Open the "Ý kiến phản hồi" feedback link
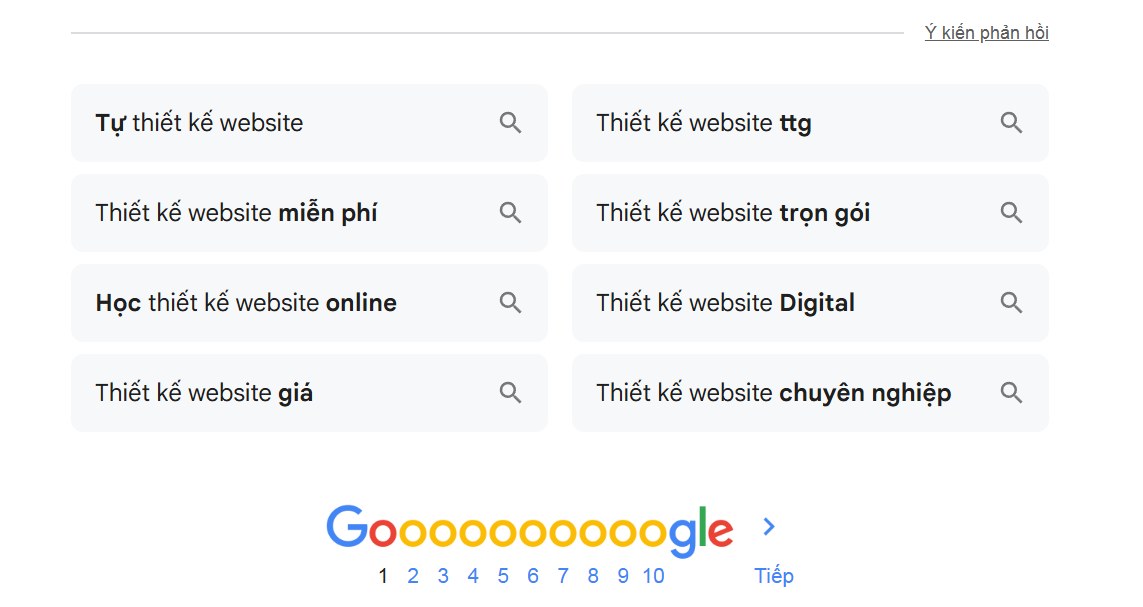 (987, 32)
